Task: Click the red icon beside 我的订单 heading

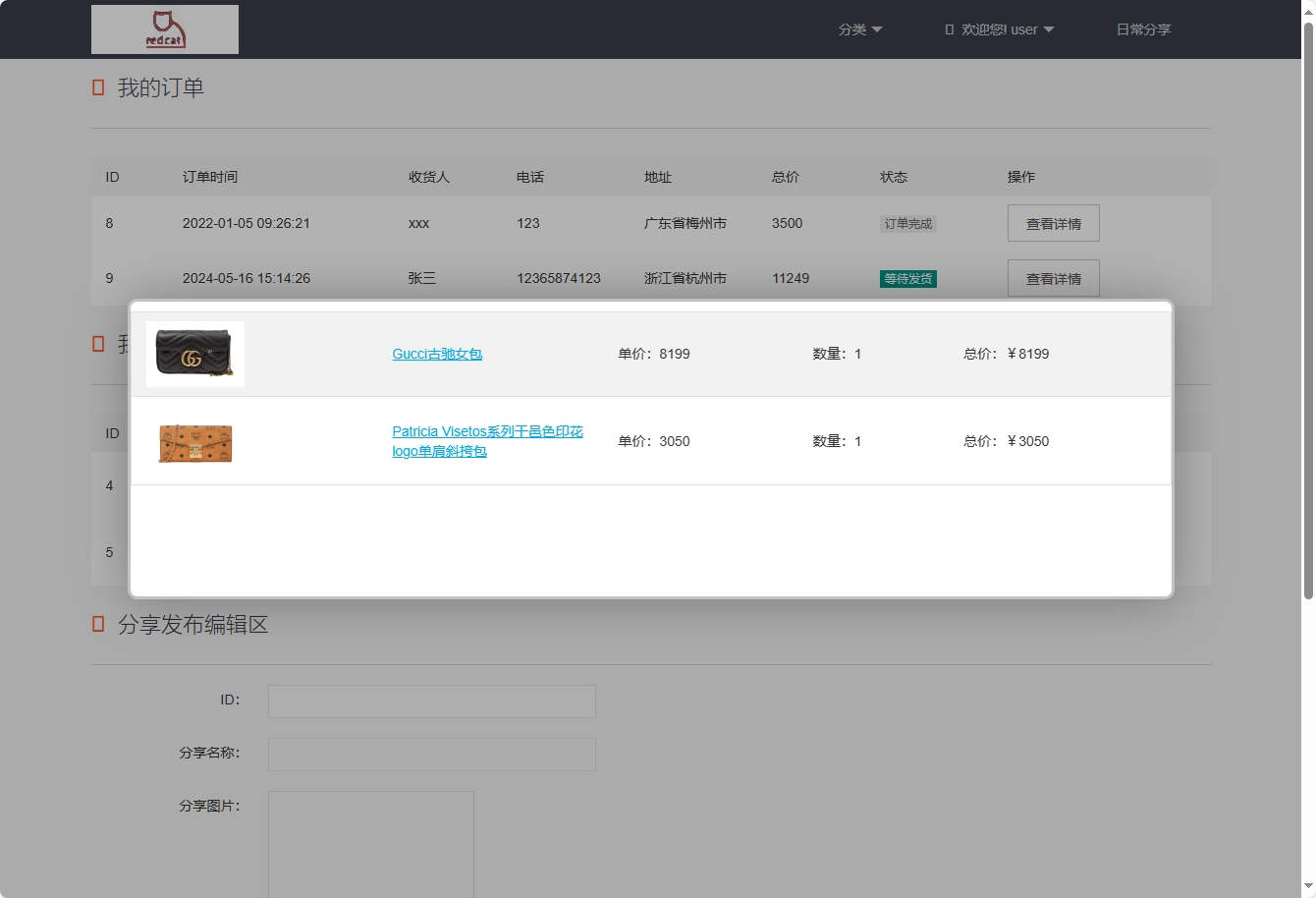Action: point(97,86)
